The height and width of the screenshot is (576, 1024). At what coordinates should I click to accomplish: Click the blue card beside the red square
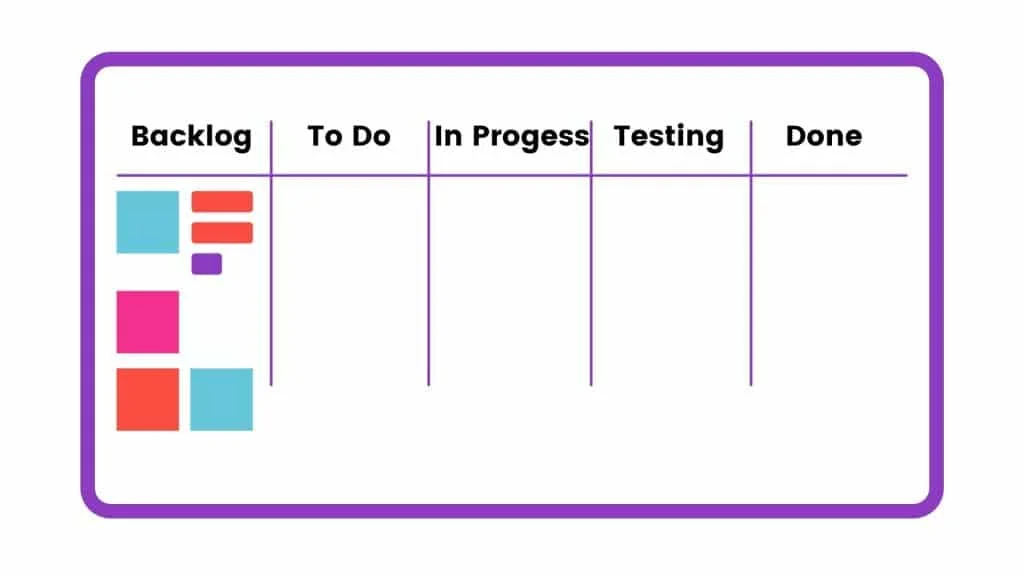(221, 399)
